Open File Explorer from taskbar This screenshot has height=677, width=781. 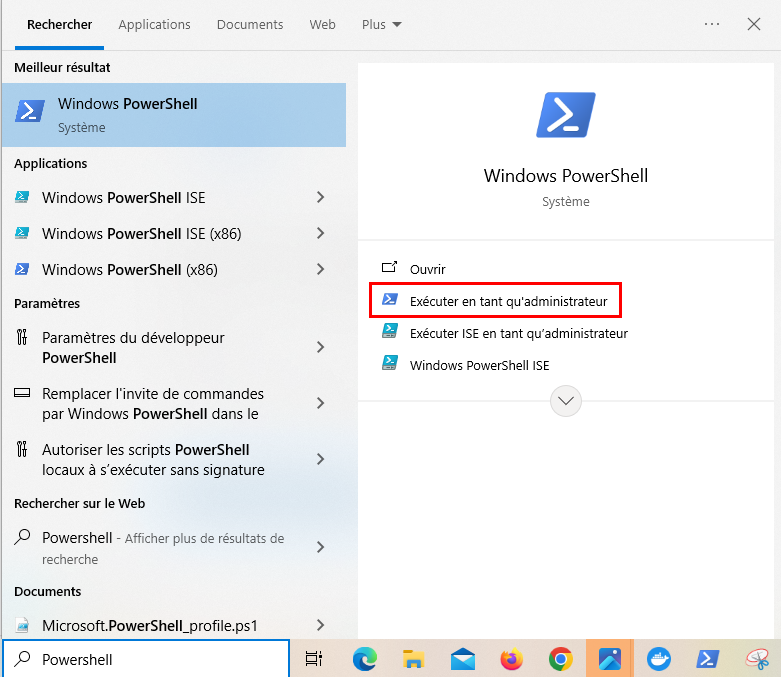(413, 659)
